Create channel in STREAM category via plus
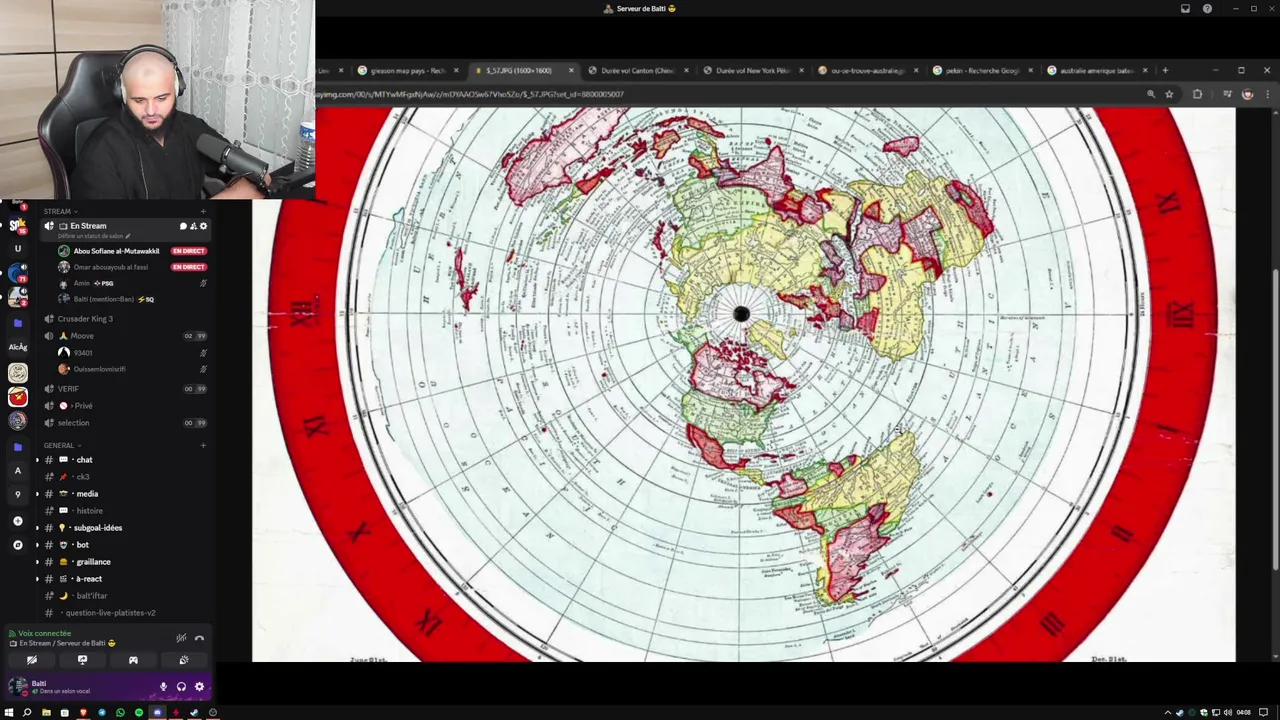The image size is (1280, 720). [x=203, y=211]
